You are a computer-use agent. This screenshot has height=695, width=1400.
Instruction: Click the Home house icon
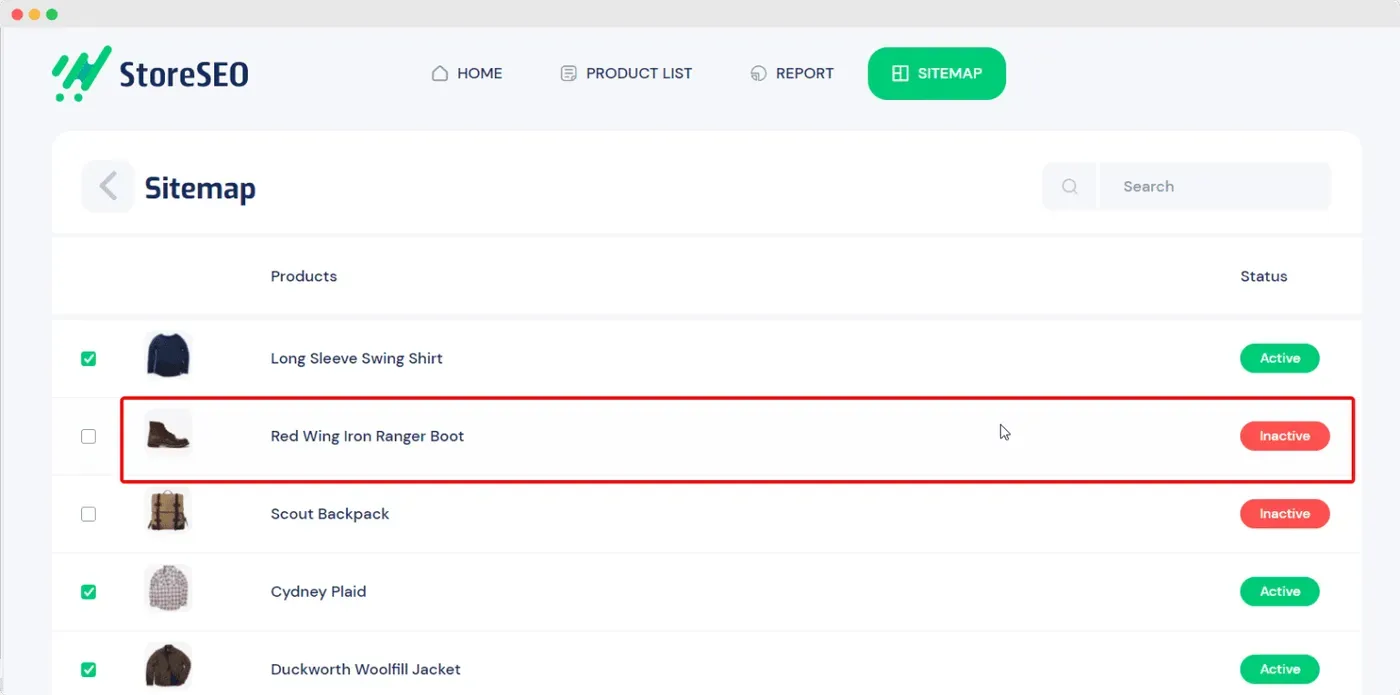pyautogui.click(x=439, y=73)
